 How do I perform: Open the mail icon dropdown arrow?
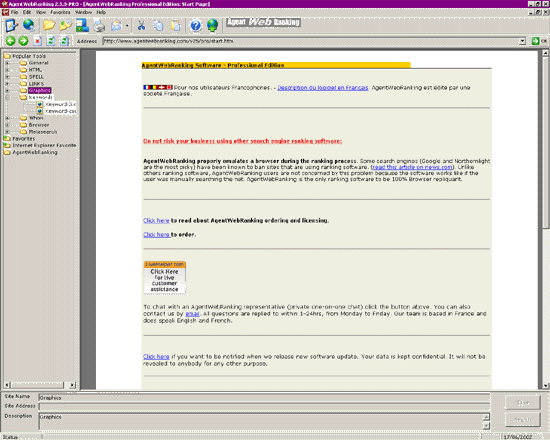coord(127,26)
